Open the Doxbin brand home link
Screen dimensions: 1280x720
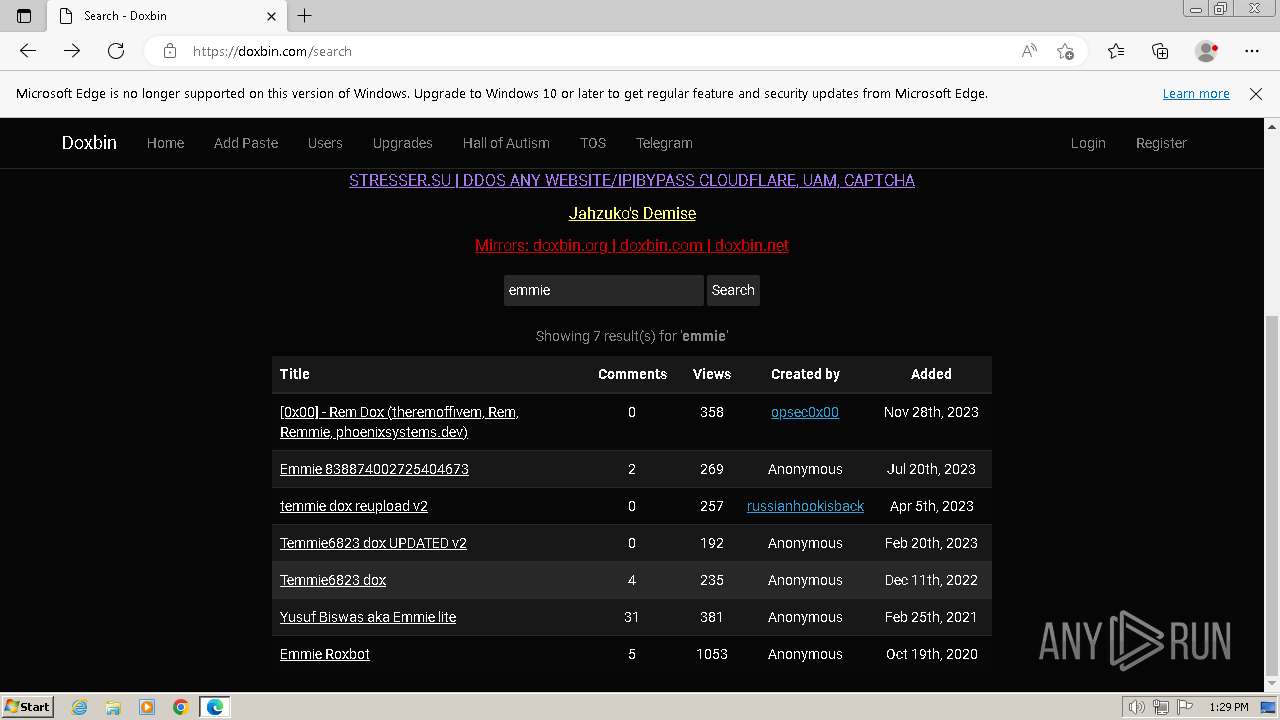click(x=89, y=142)
